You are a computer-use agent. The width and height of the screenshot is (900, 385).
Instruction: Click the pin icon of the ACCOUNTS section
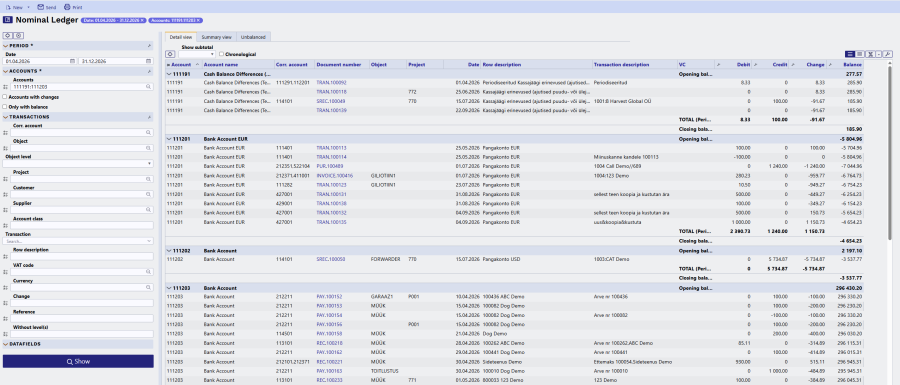click(x=149, y=71)
